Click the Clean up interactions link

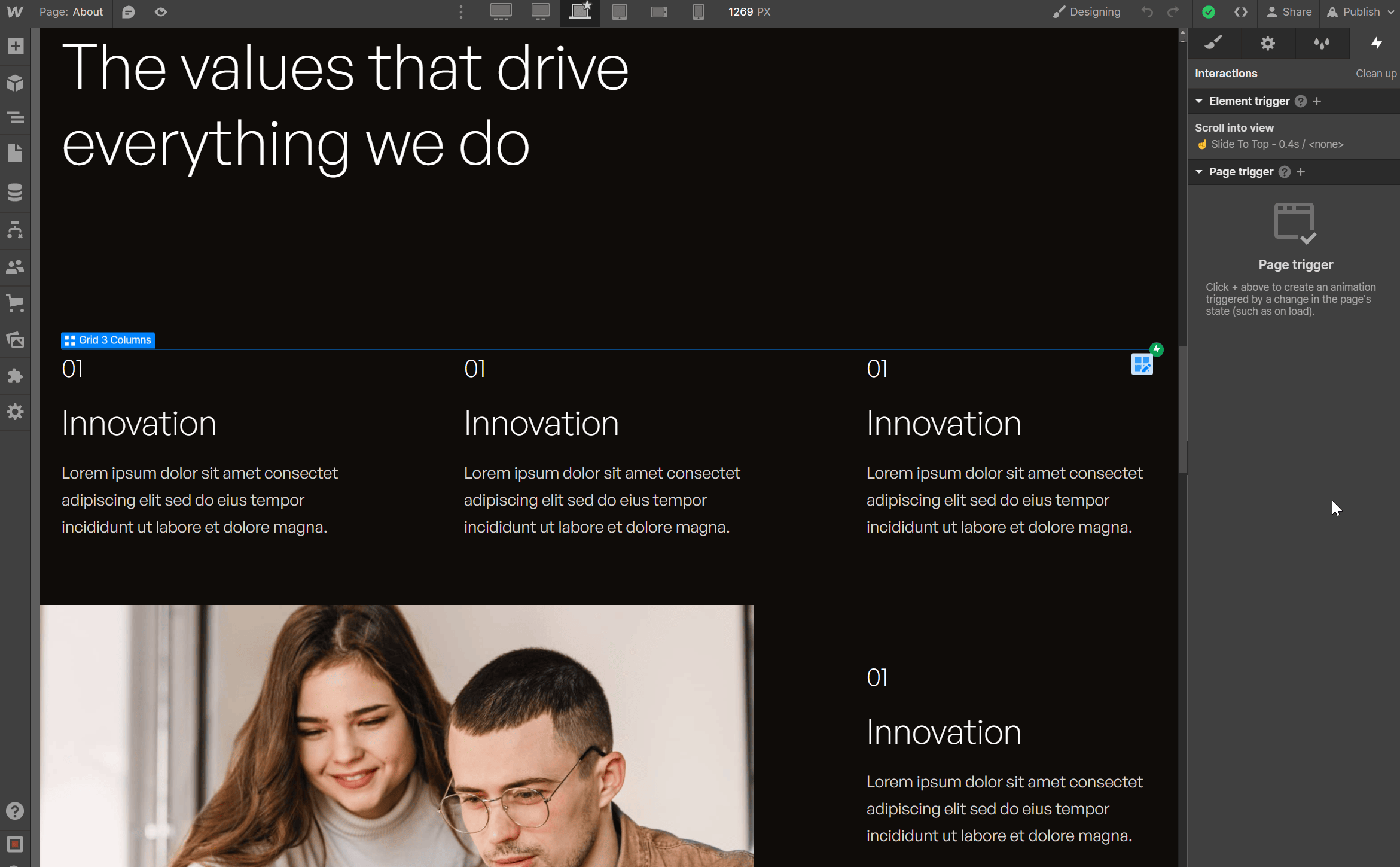pos(1375,73)
